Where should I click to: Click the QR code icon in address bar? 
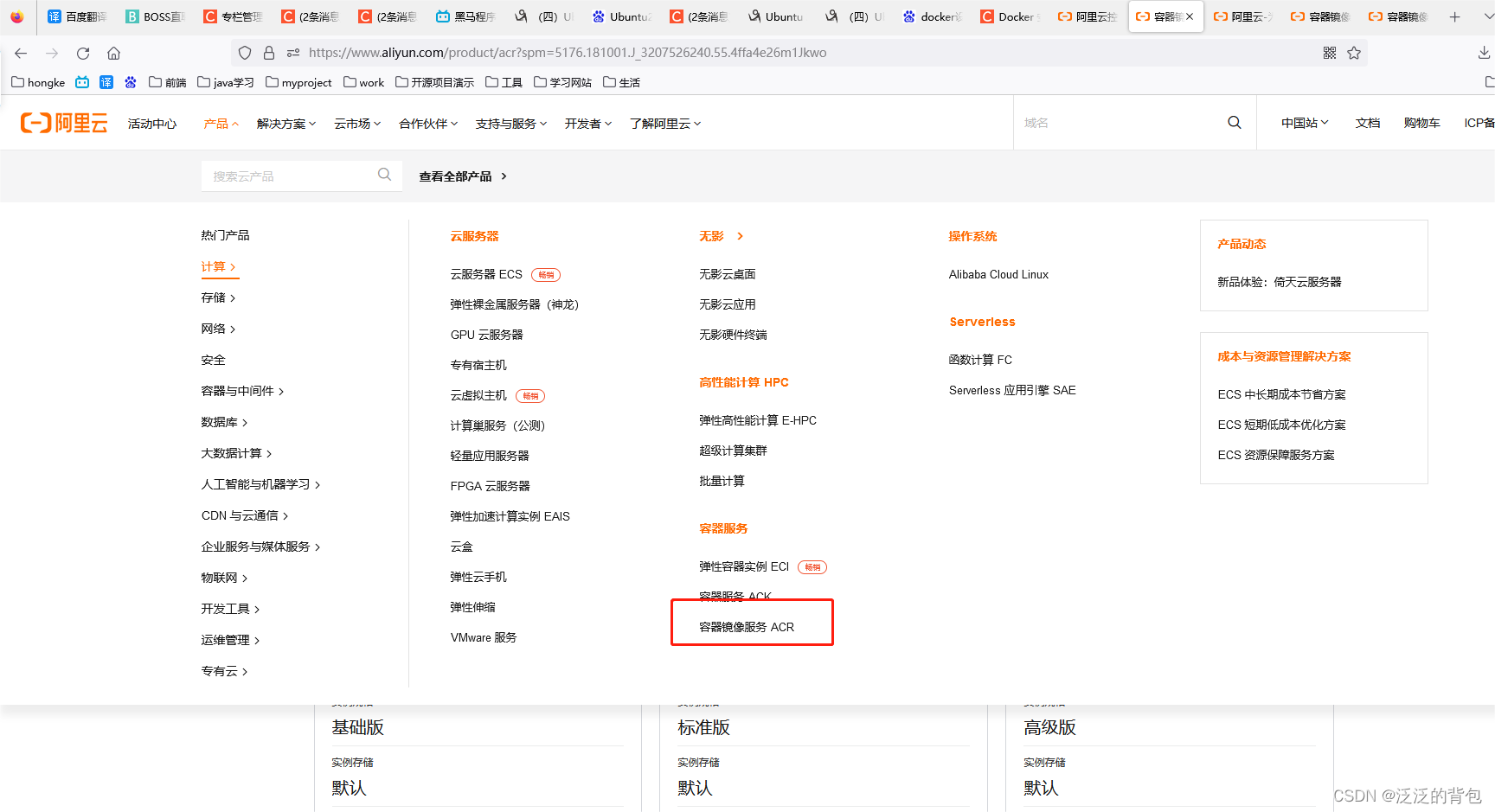(1330, 53)
